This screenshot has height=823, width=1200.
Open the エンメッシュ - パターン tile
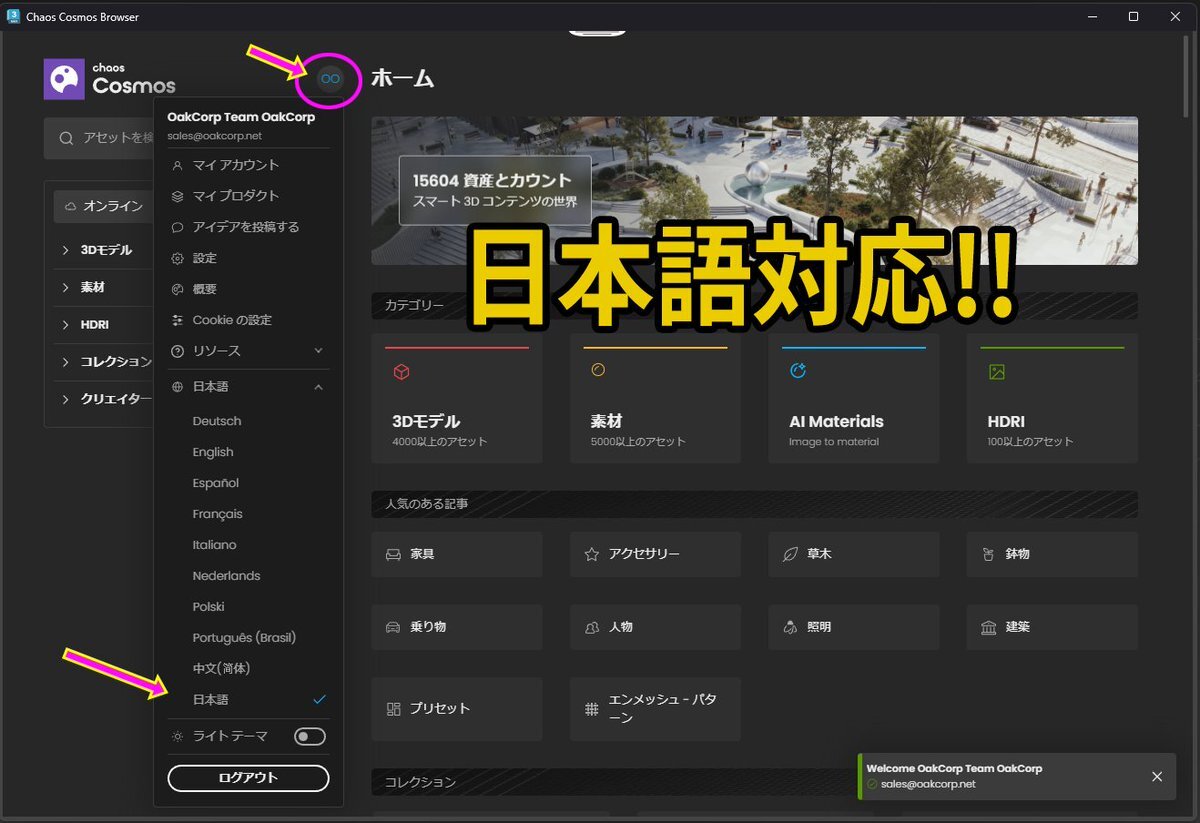[655, 709]
